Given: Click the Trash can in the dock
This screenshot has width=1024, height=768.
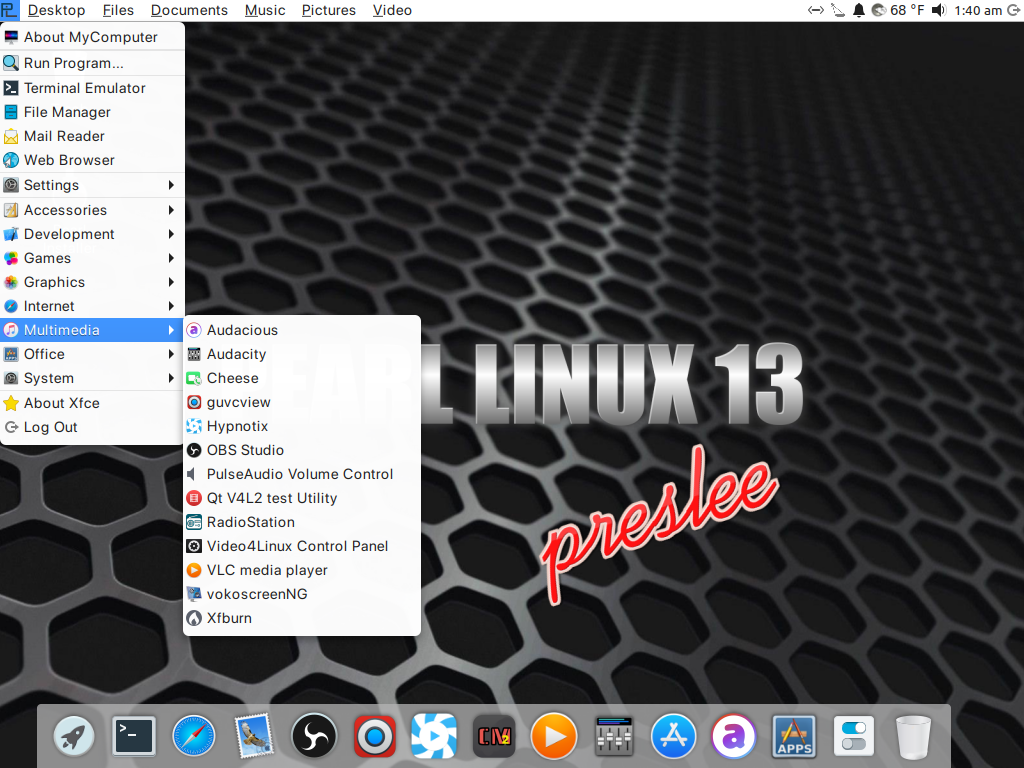Looking at the screenshot, I should click(x=913, y=738).
